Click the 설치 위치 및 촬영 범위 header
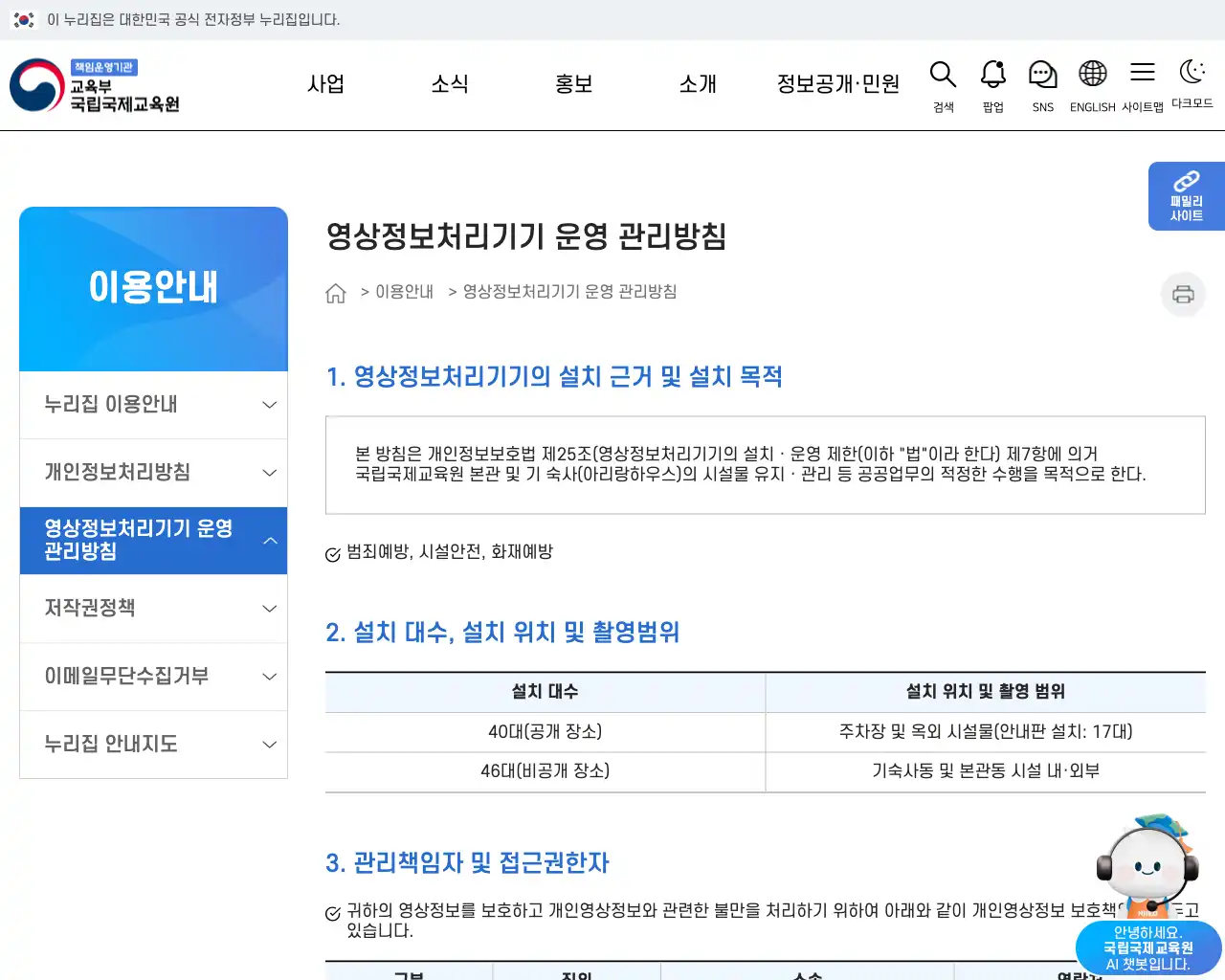 click(986, 692)
